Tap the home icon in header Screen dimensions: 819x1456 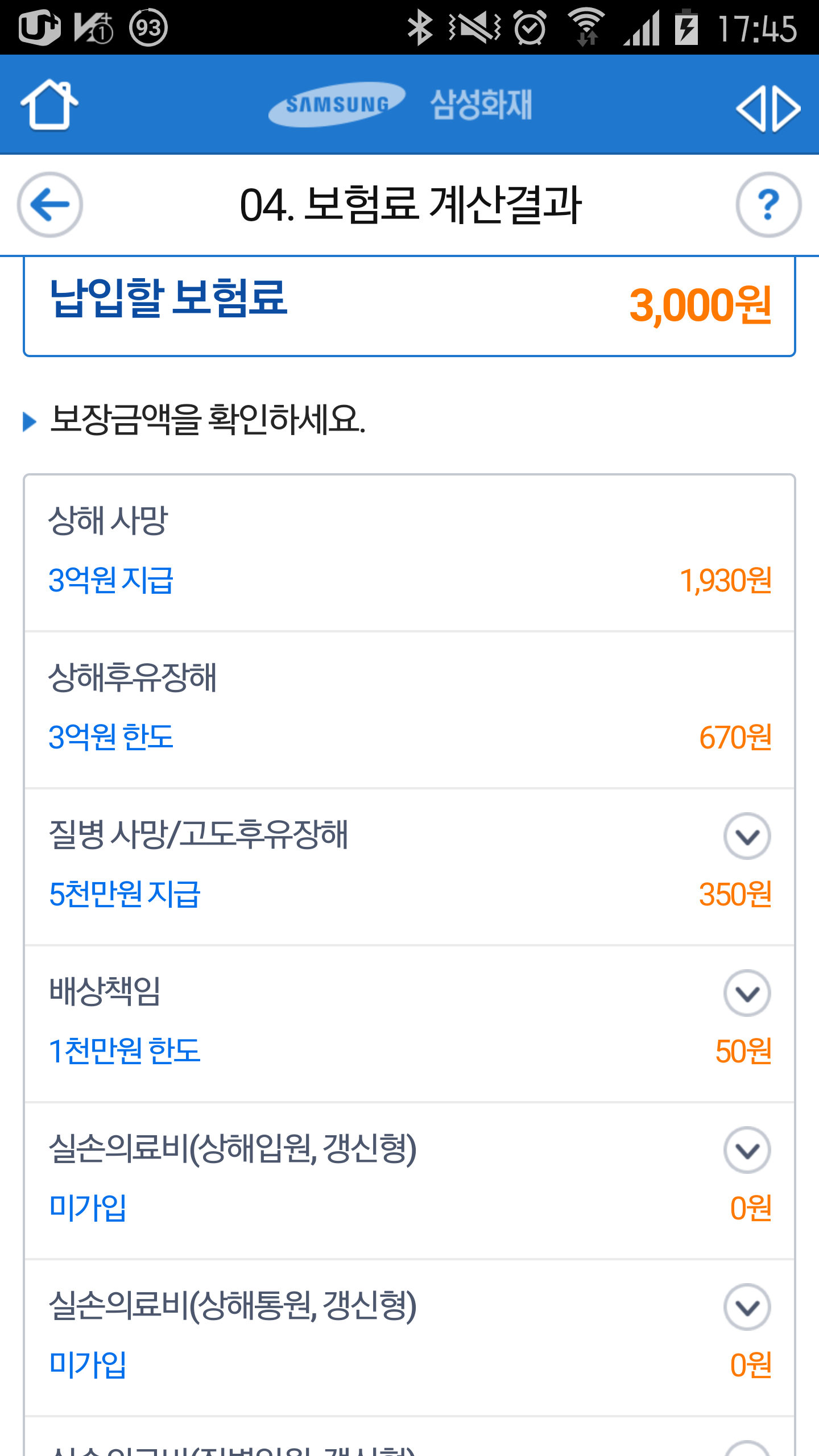coord(49,105)
